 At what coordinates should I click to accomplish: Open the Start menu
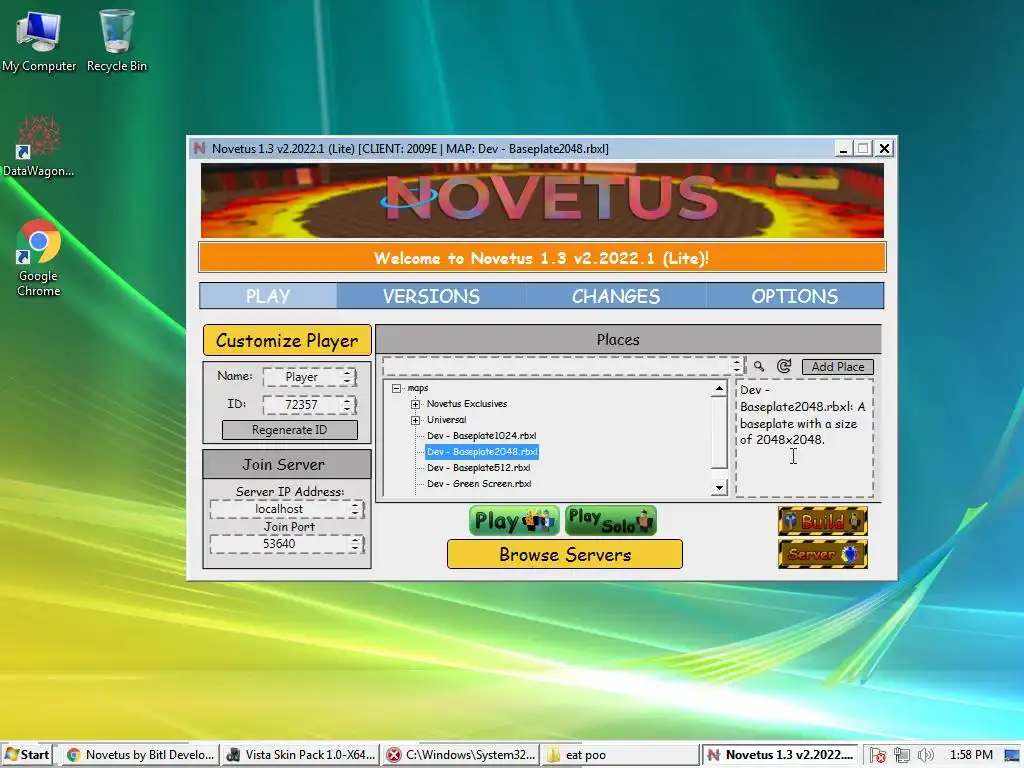(27, 755)
